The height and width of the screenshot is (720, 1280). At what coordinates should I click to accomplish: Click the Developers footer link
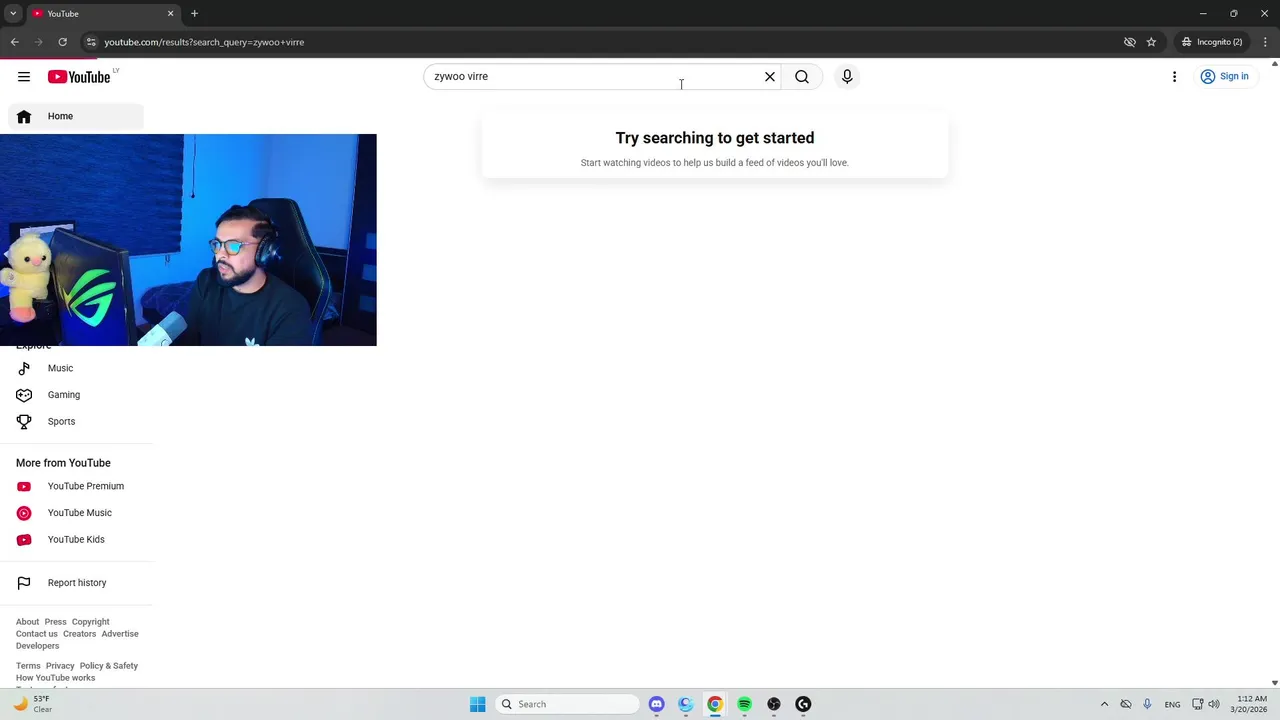point(37,646)
